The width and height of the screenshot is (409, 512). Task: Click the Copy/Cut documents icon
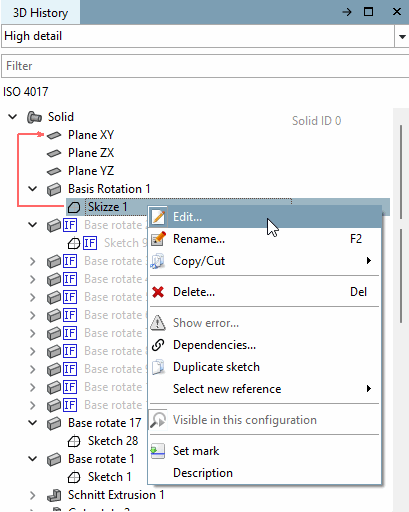coord(158,261)
